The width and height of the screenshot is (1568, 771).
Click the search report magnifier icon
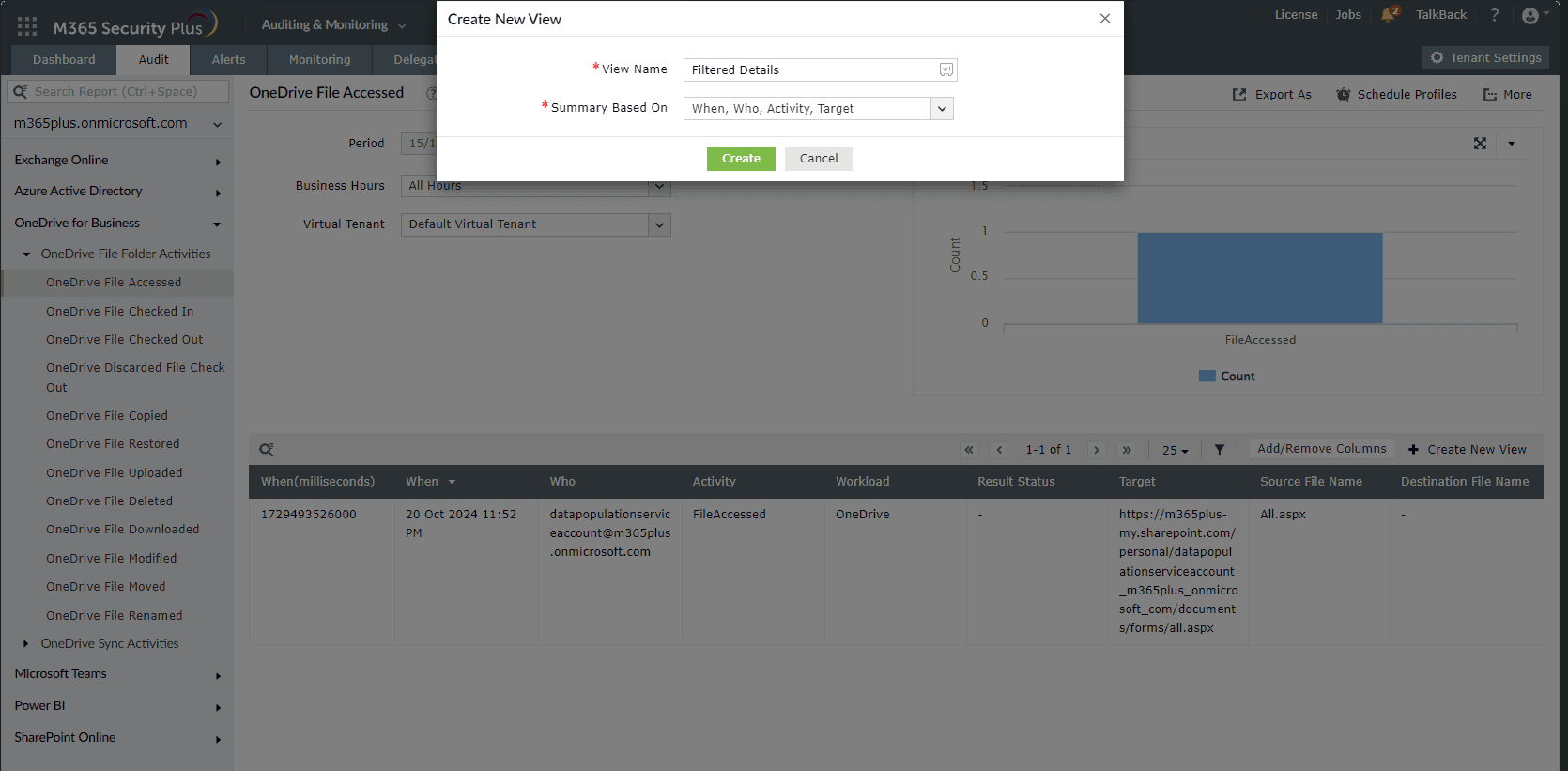click(x=20, y=91)
